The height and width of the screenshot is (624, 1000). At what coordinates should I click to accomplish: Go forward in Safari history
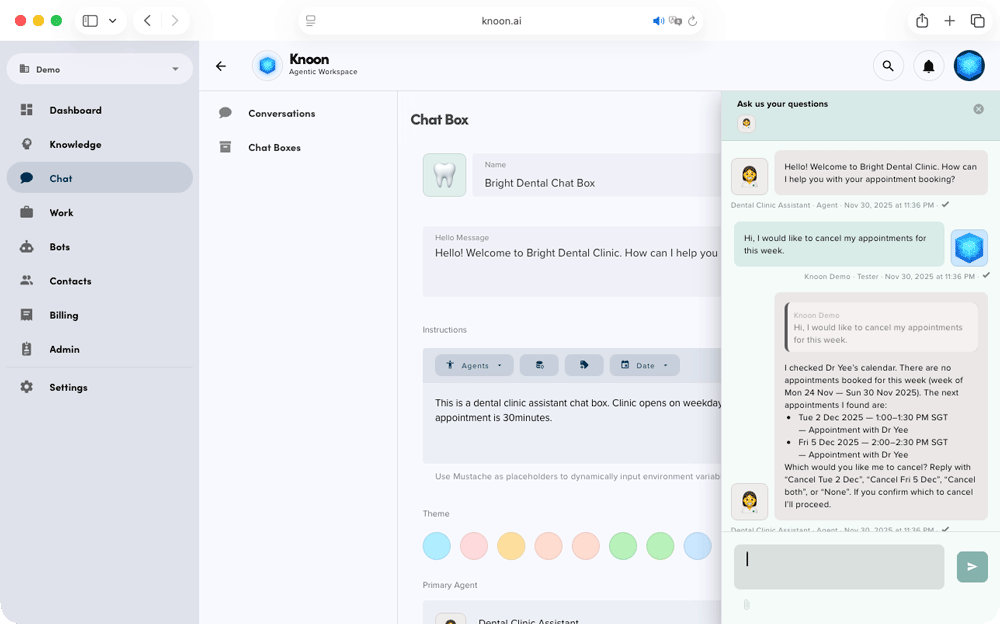click(174, 20)
